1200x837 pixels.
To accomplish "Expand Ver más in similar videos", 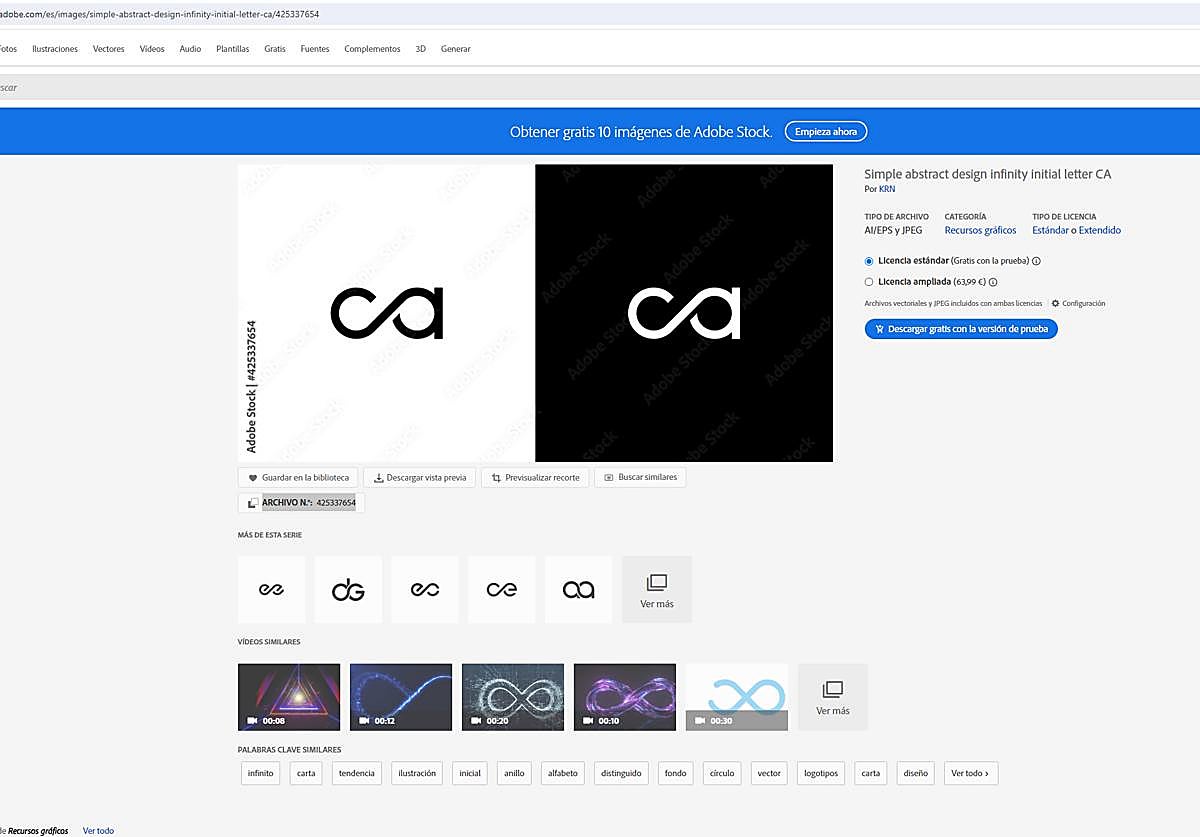I will tap(832, 697).
